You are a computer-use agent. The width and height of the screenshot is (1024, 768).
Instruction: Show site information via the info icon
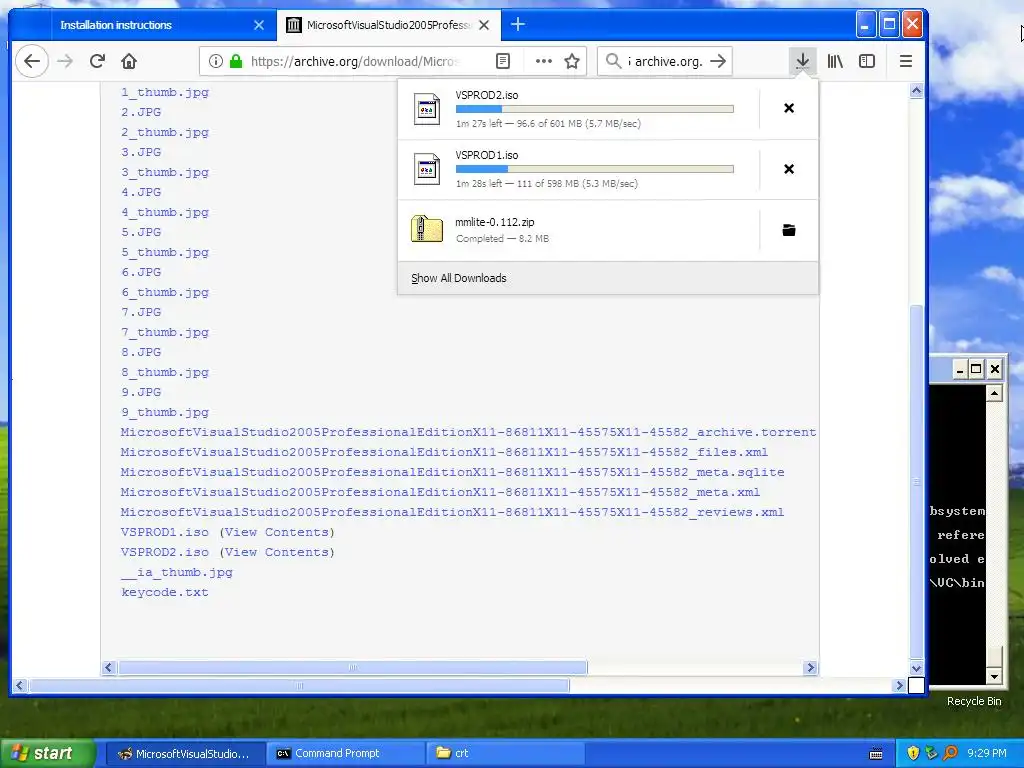[x=216, y=61]
